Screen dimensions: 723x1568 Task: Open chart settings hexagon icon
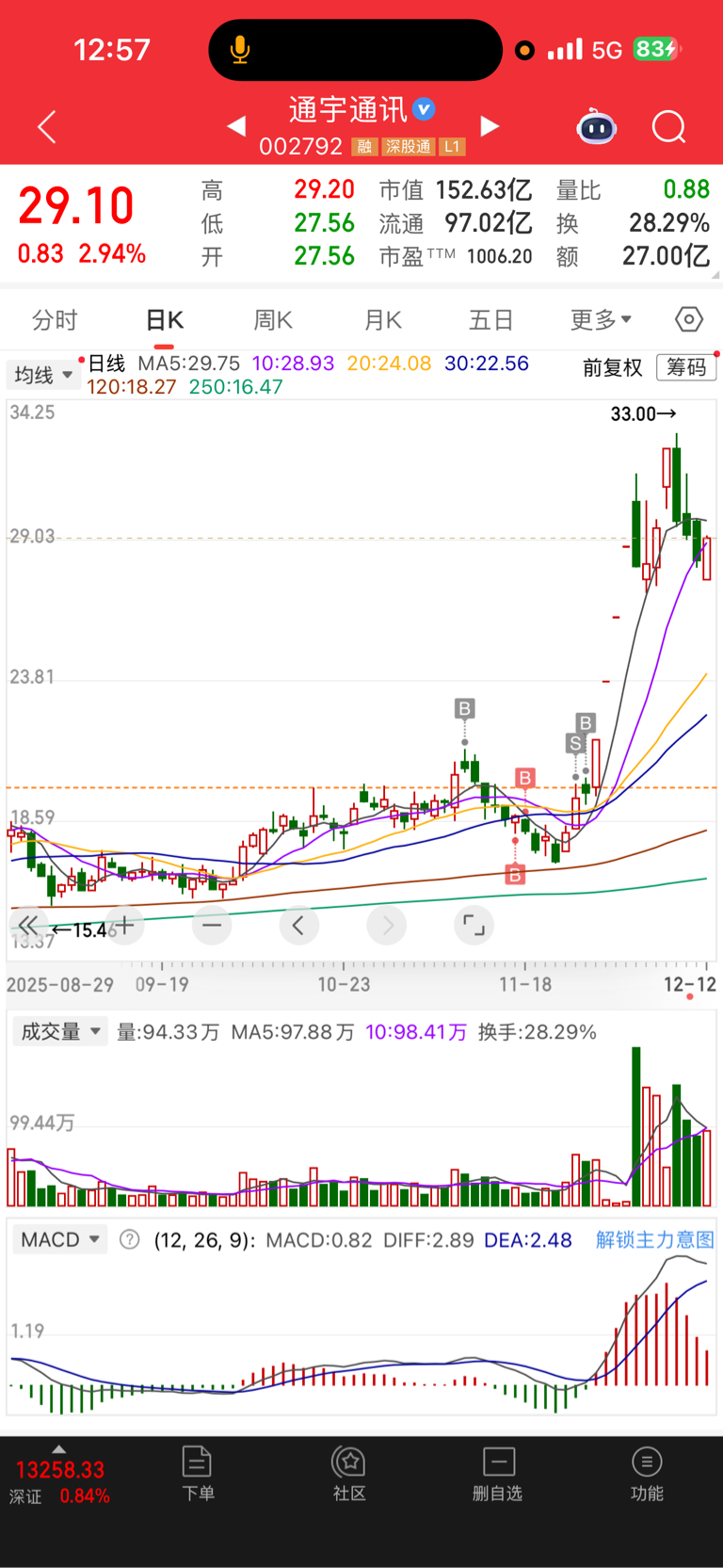689,320
